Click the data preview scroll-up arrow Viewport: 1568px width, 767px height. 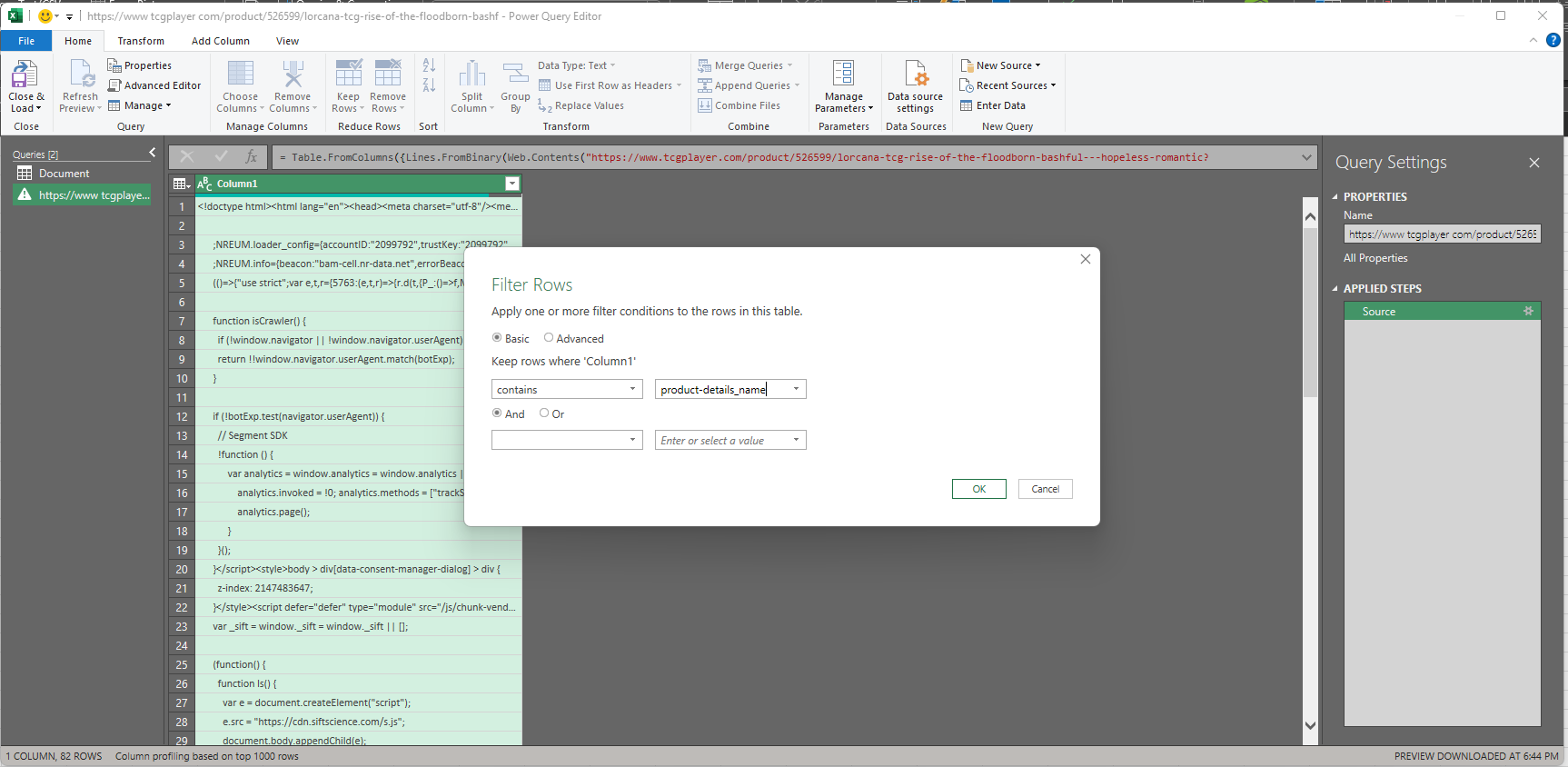(1310, 216)
